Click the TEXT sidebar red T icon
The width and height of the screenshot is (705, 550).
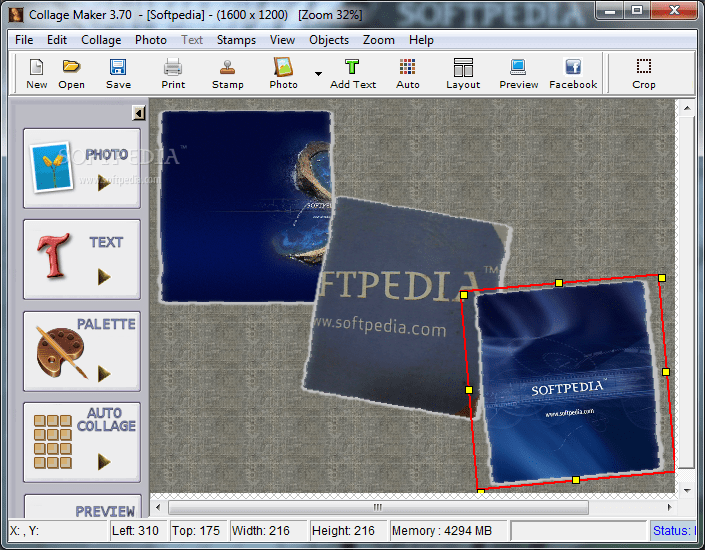[54, 255]
